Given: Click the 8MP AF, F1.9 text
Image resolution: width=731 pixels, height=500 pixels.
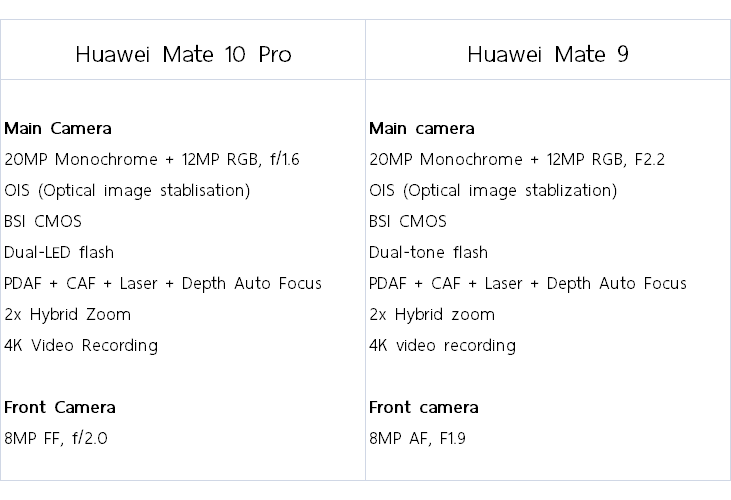Looking at the screenshot, I should [x=419, y=438].
